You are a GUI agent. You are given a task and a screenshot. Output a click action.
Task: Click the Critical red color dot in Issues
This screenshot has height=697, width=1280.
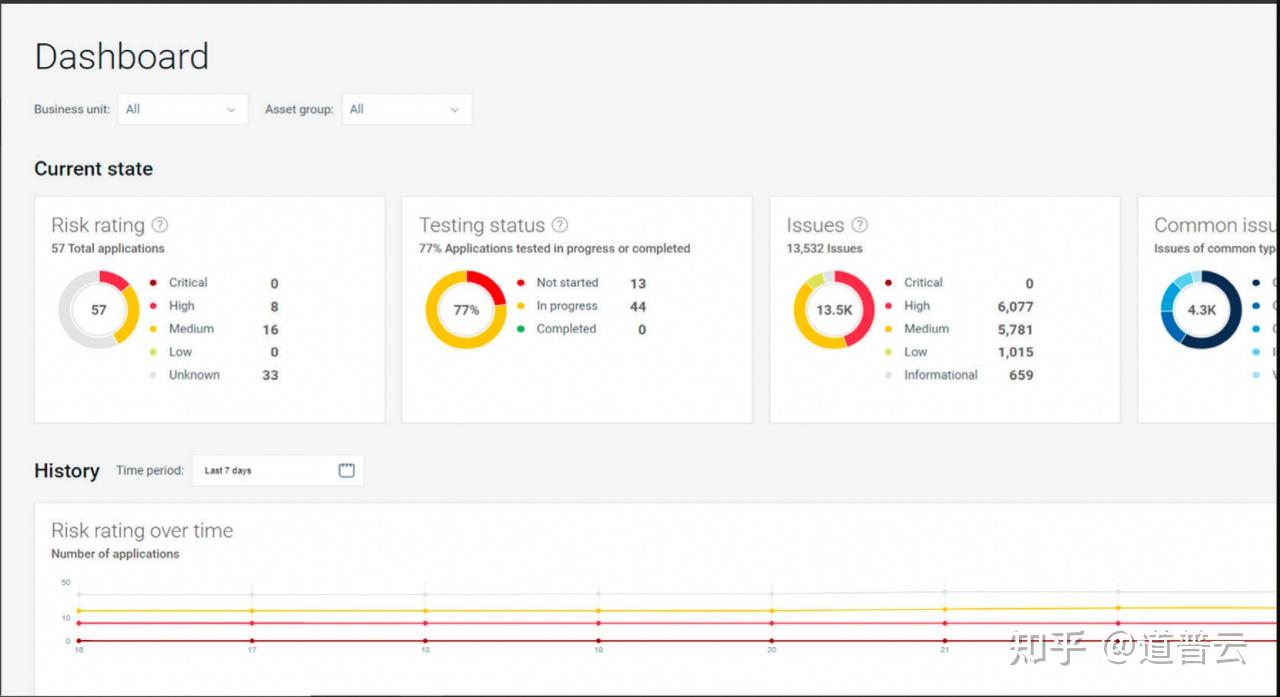[888, 283]
